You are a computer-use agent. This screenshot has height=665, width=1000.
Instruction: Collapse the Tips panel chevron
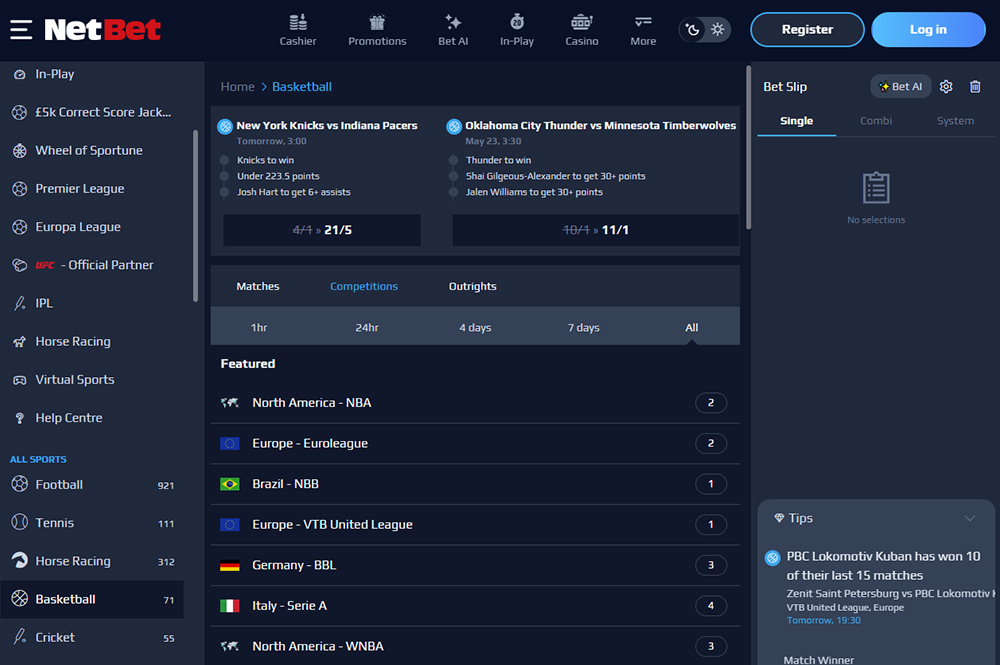970,518
